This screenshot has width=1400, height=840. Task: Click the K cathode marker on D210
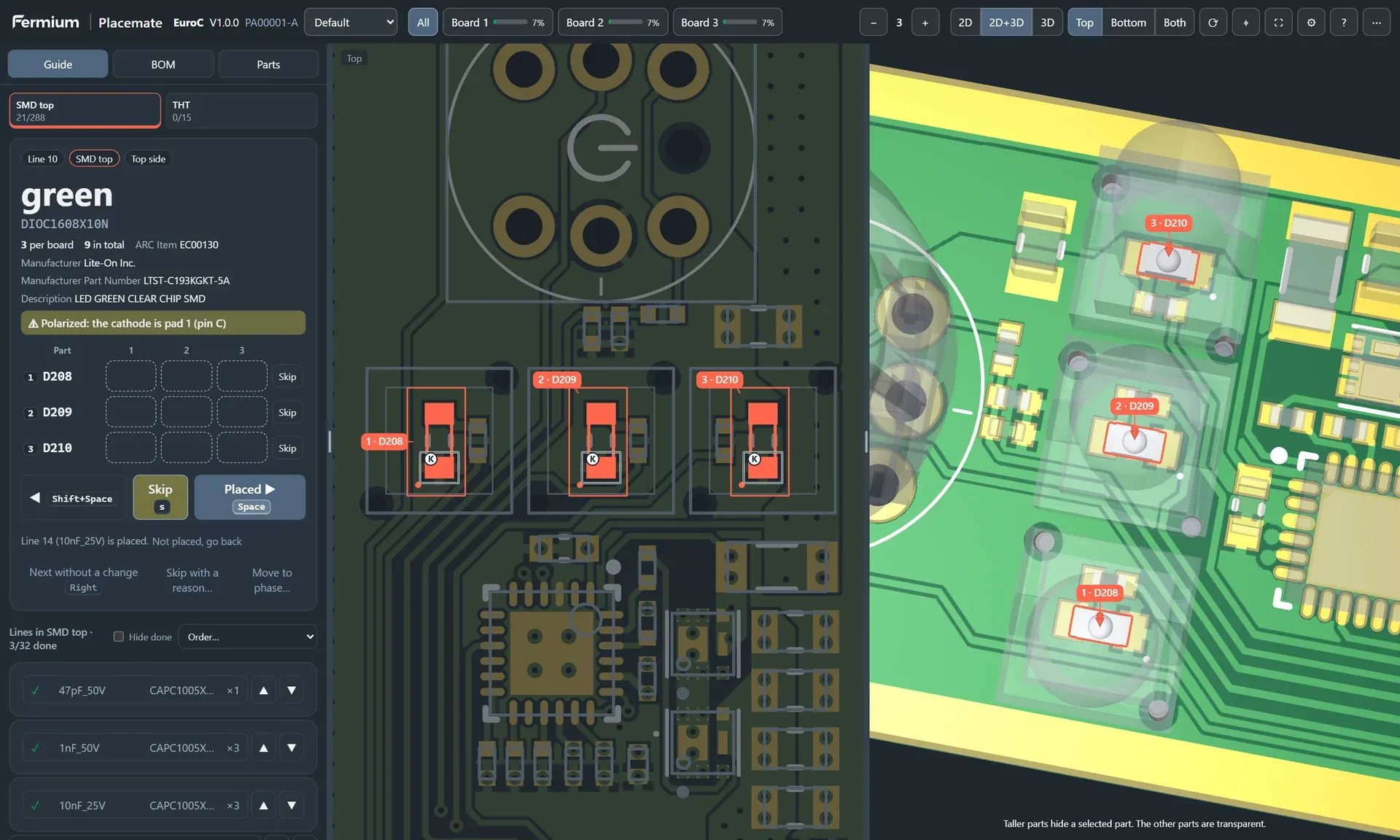click(755, 459)
